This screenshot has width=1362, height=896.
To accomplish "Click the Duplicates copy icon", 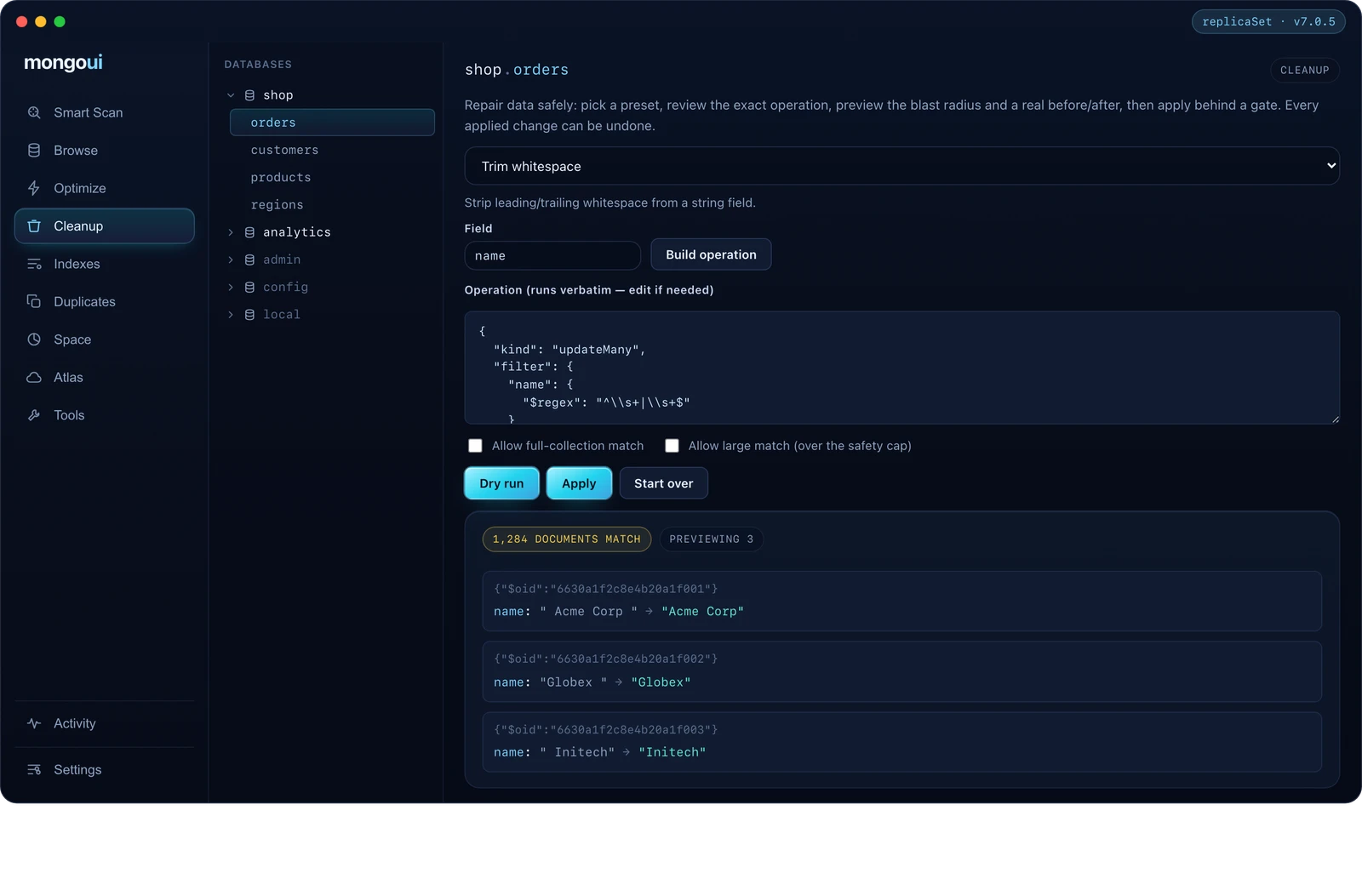I will click(x=34, y=301).
